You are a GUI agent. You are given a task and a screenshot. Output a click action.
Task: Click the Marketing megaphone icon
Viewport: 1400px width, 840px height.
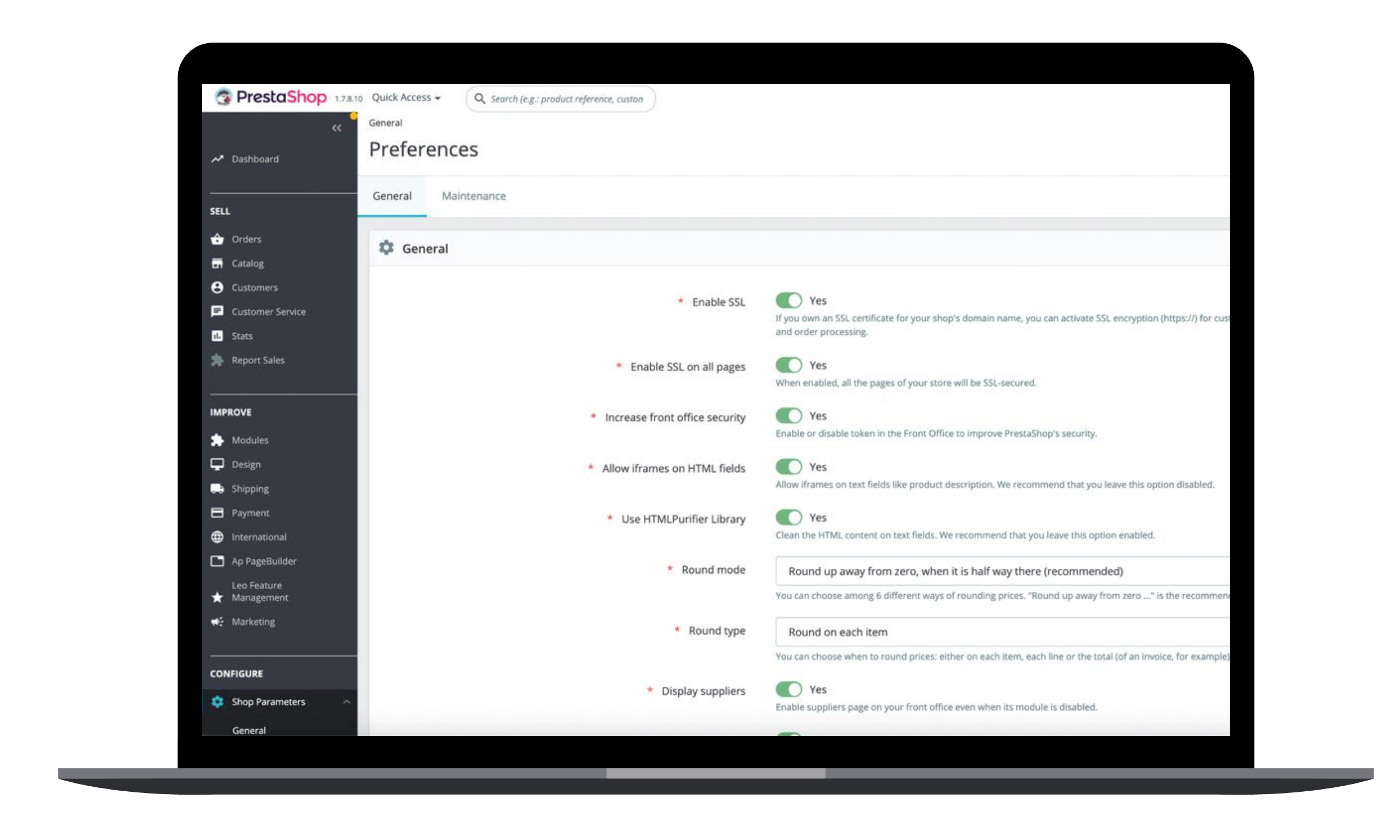click(217, 622)
